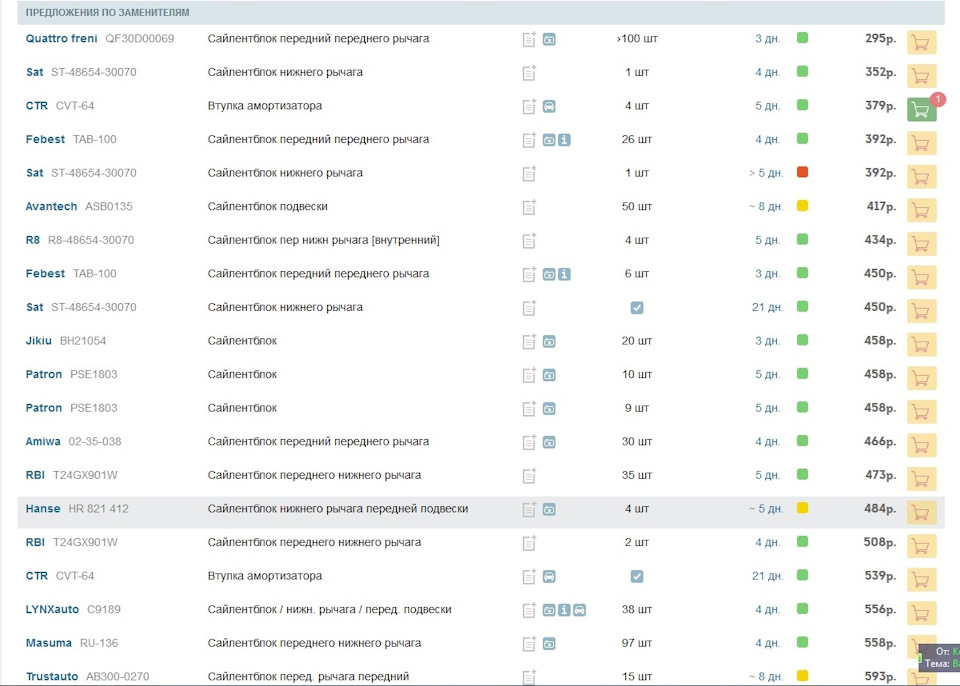Viewport: 960px width, 686px height.
Task: Add LYNXauto C9189 to cart
Action: point(921,614)
